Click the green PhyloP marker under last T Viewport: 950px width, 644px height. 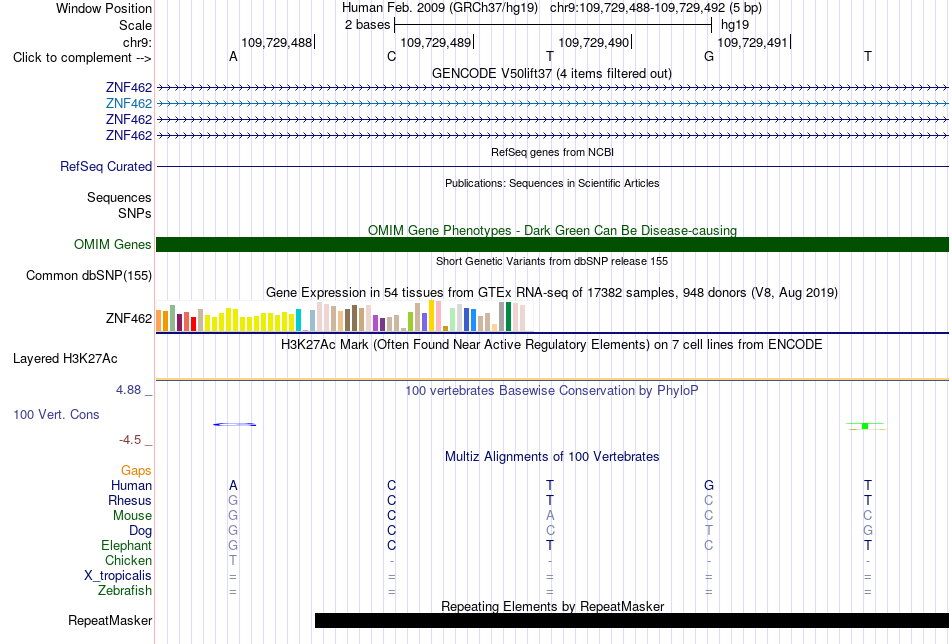(865, 427)
